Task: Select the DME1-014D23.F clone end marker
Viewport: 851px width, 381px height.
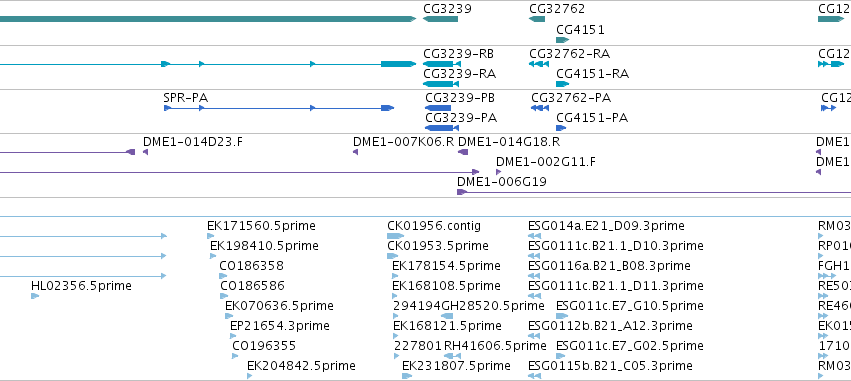Action: [145, 152]
